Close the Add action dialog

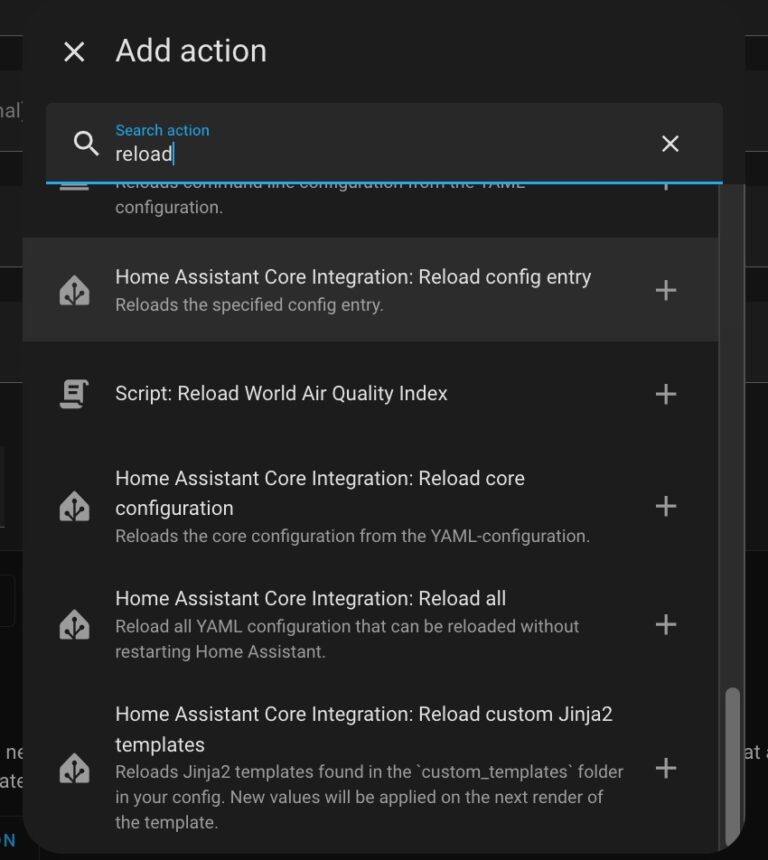[74, 51]
